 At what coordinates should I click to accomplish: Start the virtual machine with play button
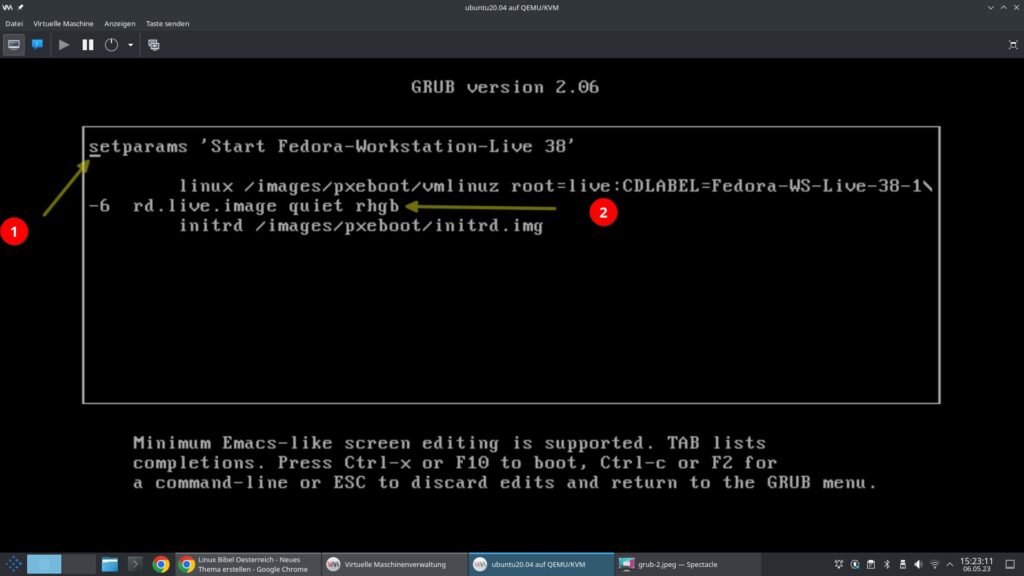[64, 45]
